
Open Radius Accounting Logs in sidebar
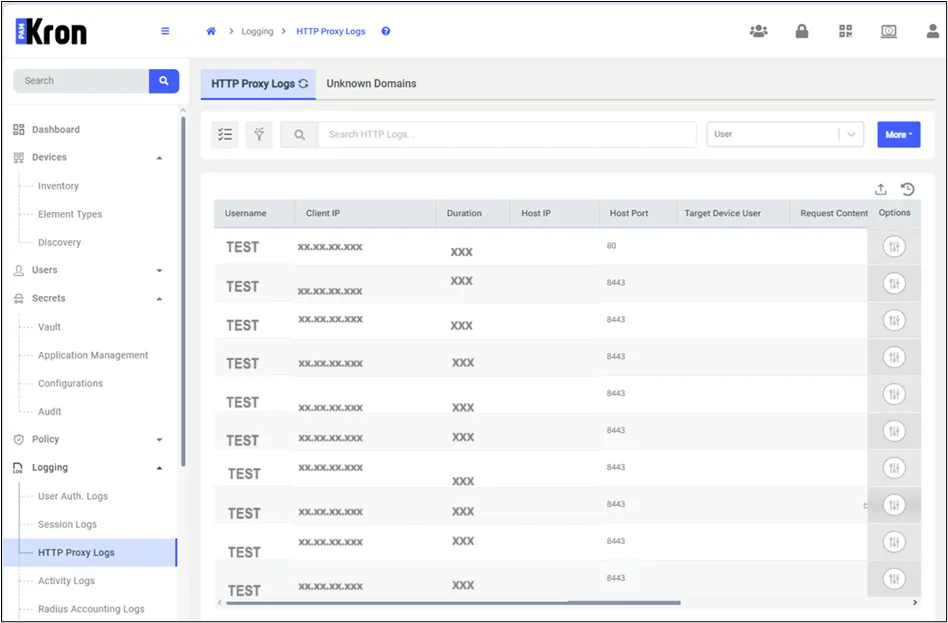point(91,609)
